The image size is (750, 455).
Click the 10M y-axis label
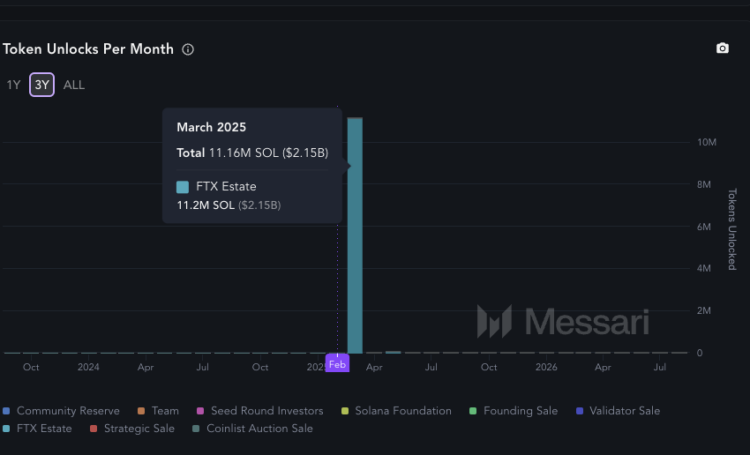pyautogui.click(x=707, y=143)
